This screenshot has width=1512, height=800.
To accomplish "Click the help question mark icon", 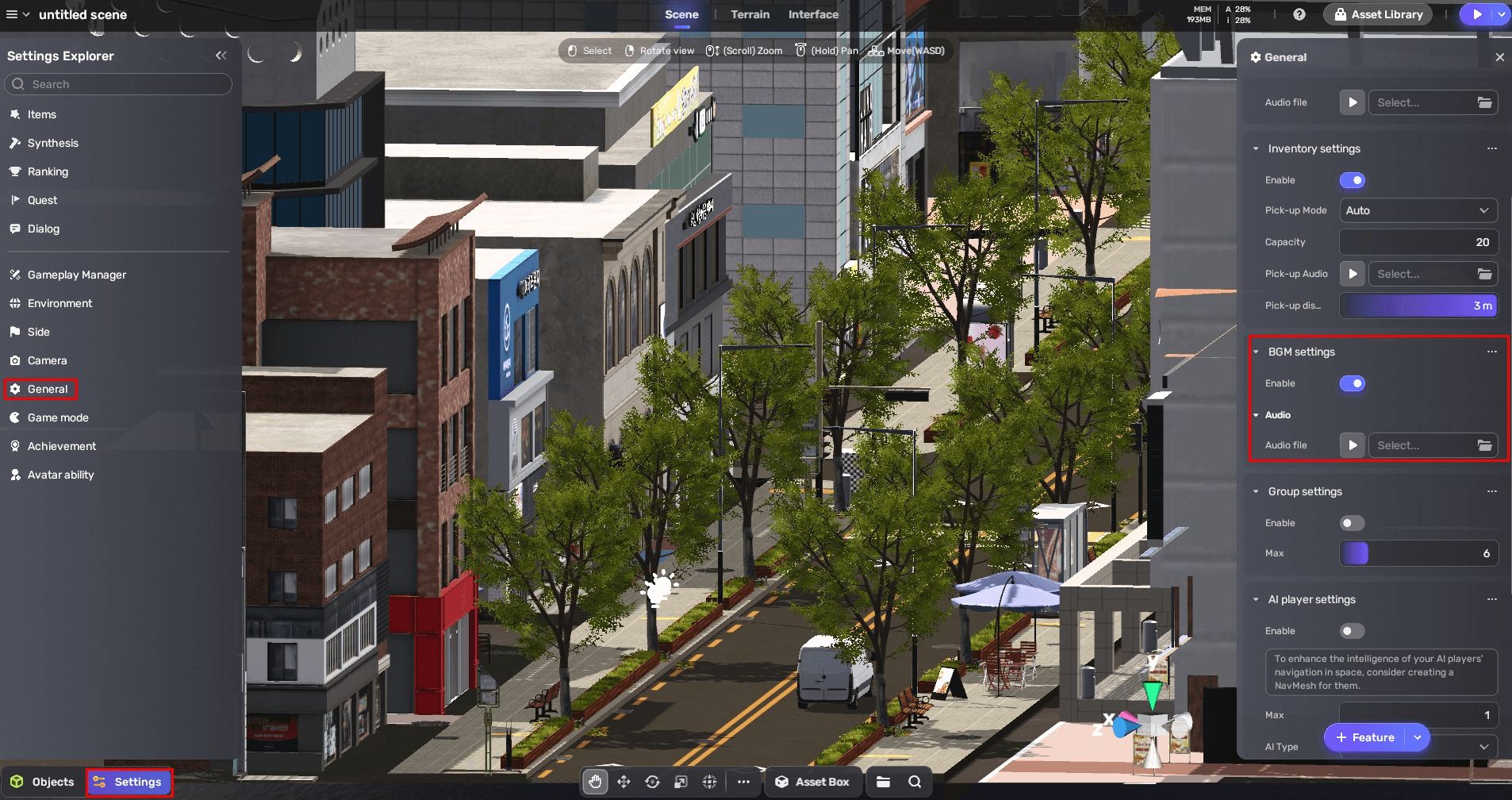I will coord(1299,14).
